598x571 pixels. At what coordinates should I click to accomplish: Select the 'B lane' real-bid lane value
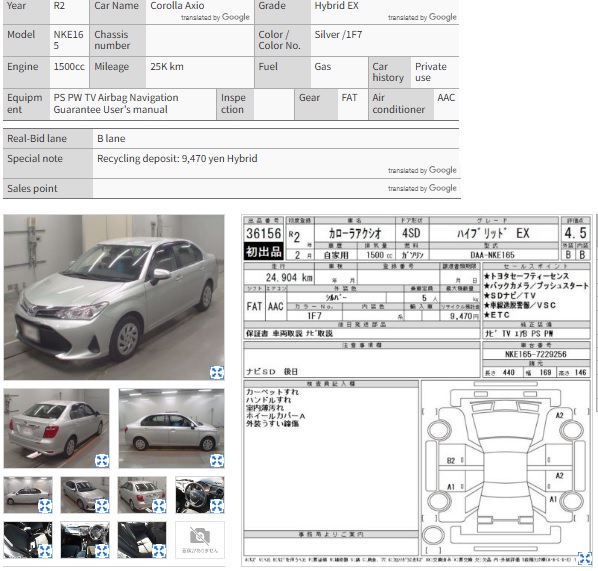[111, 138]
